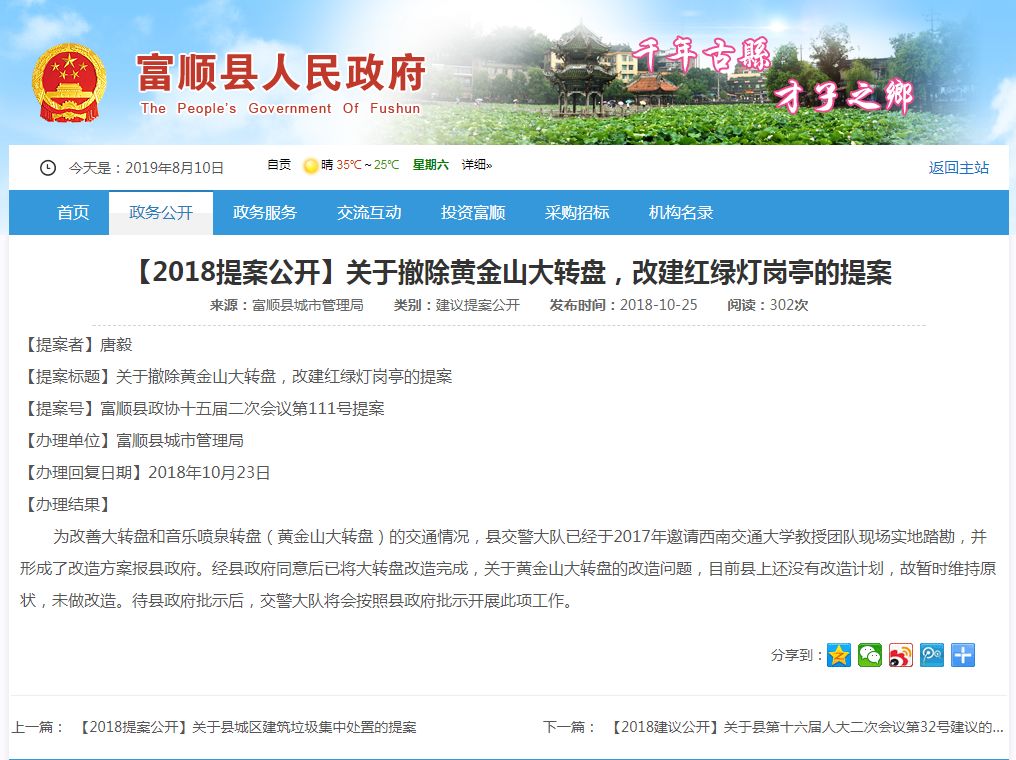Viewport: 1016px width, 760px height.
Task: Open next article on 32号建议
Action: (x=806, y=727)
